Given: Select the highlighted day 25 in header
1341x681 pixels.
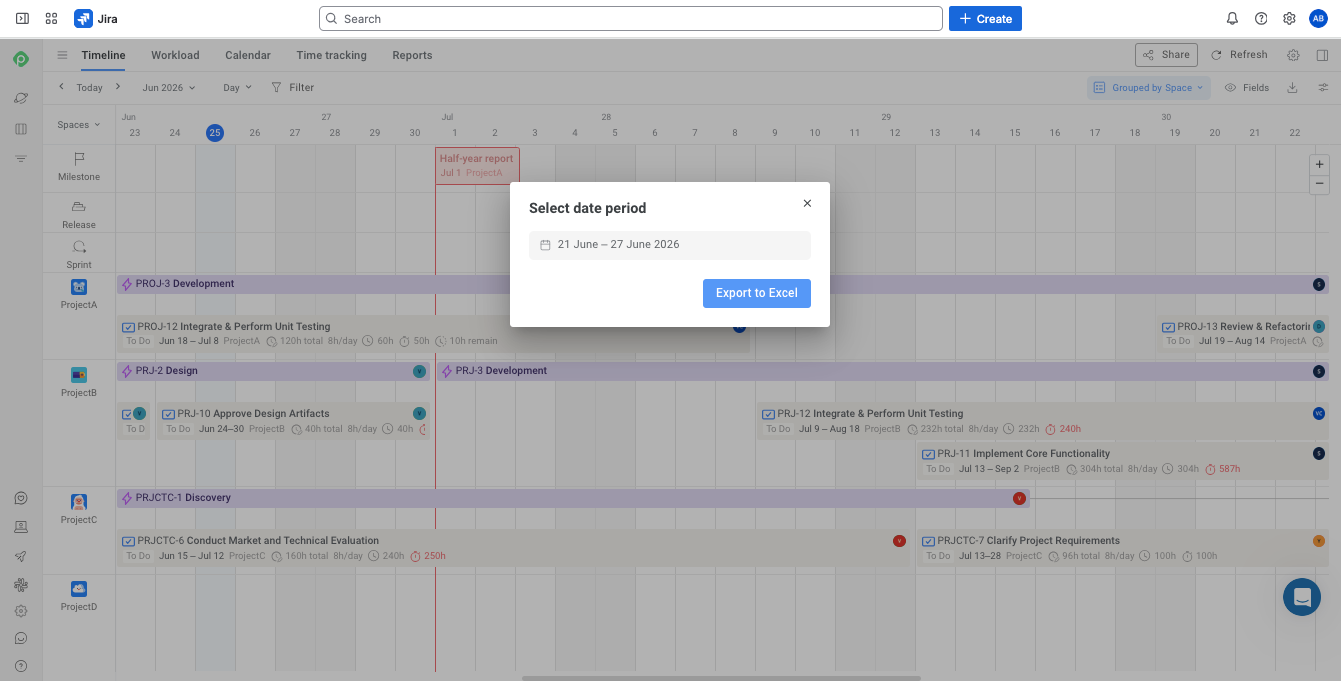Looking at the screenshot, I should point(215,133).
